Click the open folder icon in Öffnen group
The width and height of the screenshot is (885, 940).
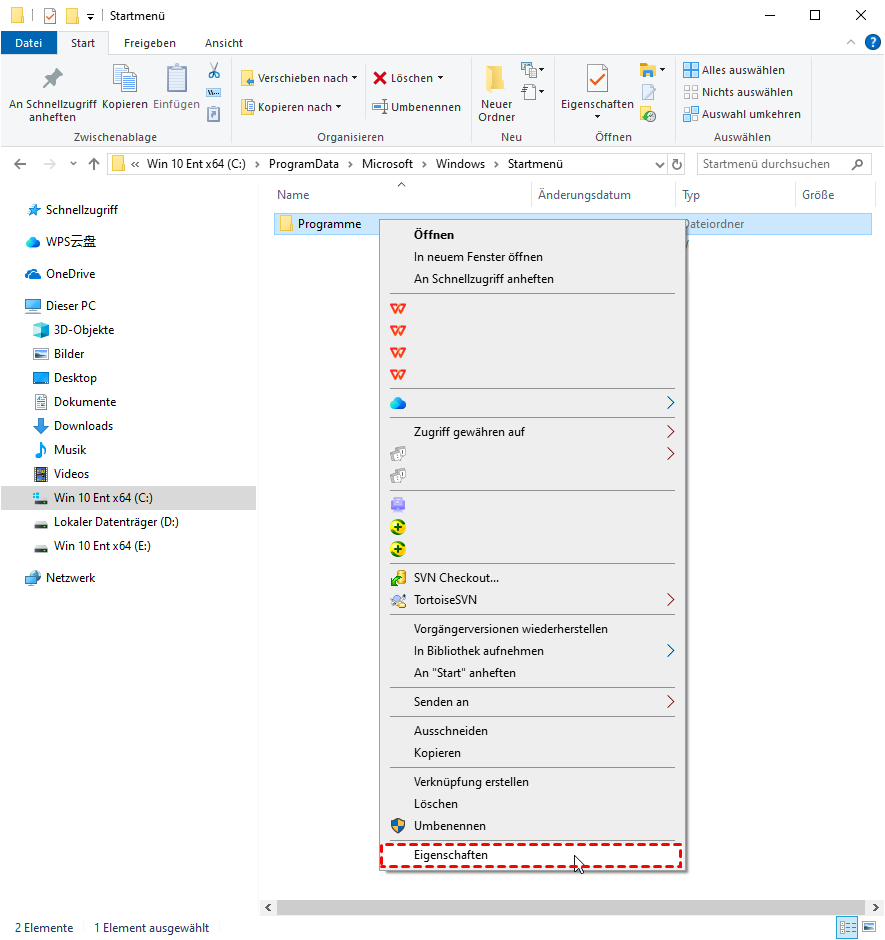tap(648, 70)
